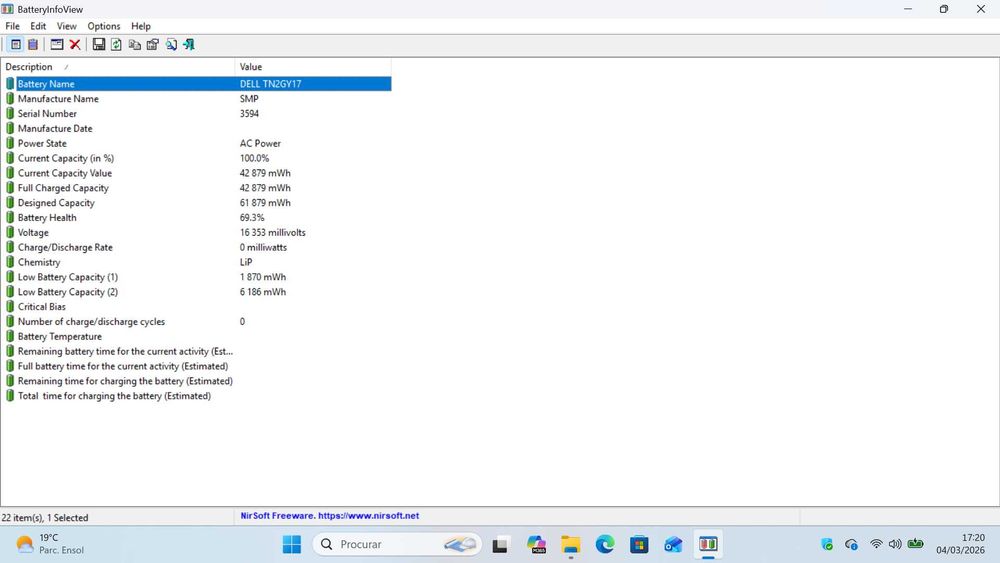The image size is (1000, 563).
Task: Save selected items with floppy disk icon
Action: tap(99, 44)
